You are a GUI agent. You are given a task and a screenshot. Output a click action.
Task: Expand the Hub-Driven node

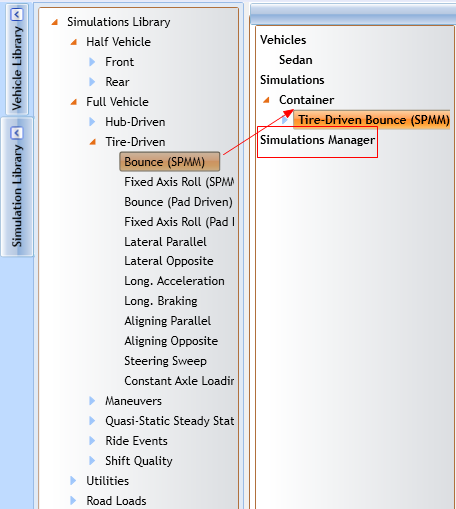pos(92,122)
